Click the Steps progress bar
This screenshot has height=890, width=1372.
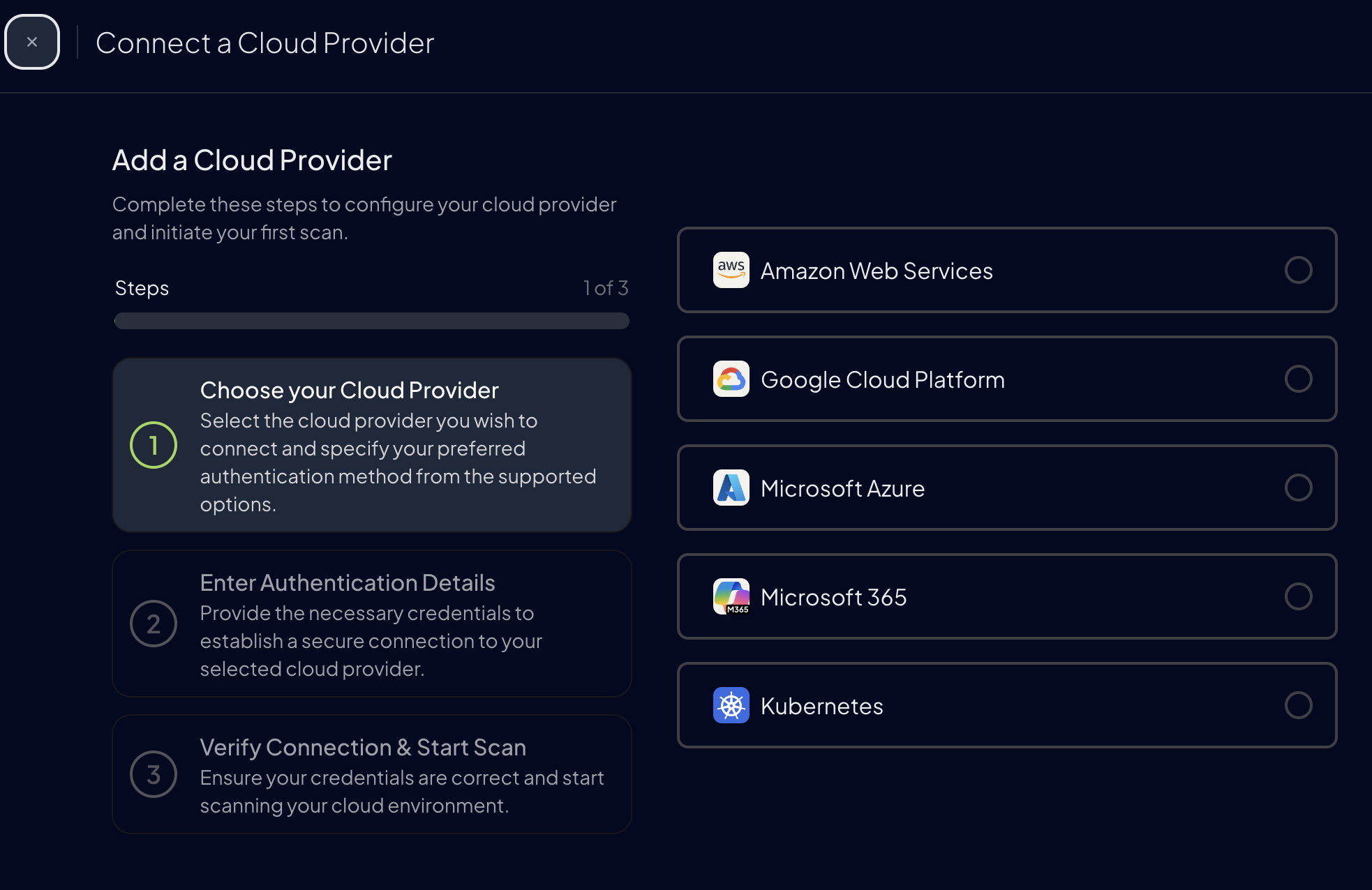[x=371, y=322]
